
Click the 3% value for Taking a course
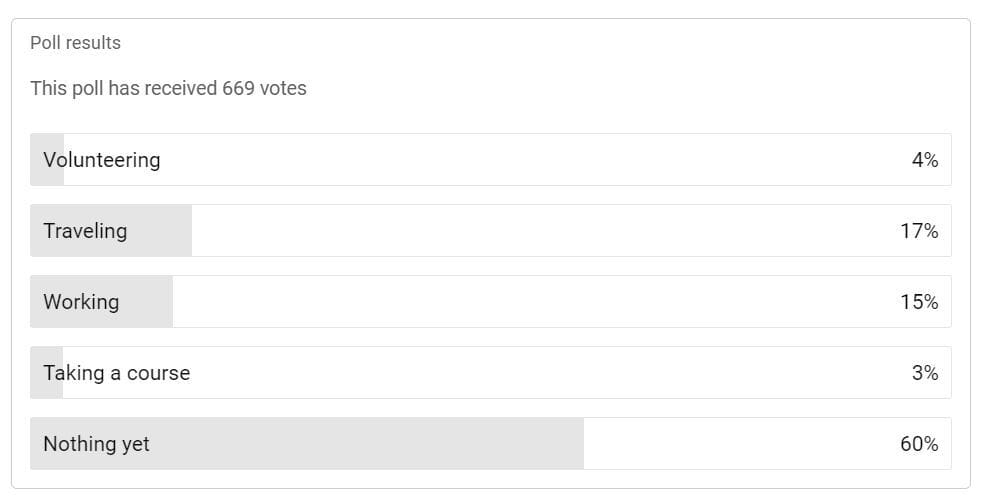pos(925,373)
